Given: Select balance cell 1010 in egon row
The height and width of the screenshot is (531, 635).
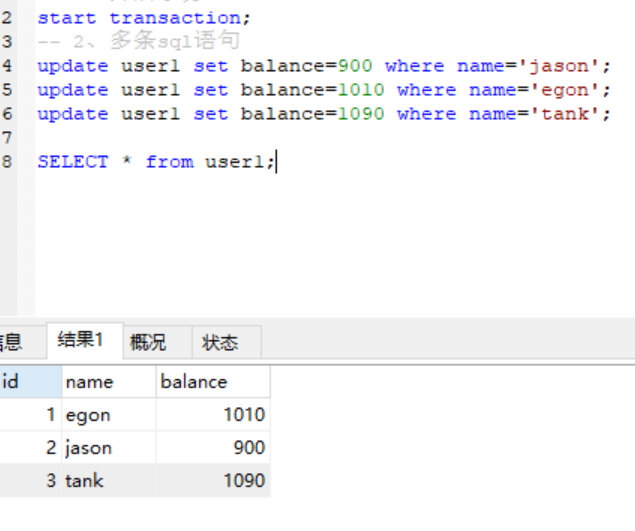Looking at the screenshot, I should tap(213, 415).
